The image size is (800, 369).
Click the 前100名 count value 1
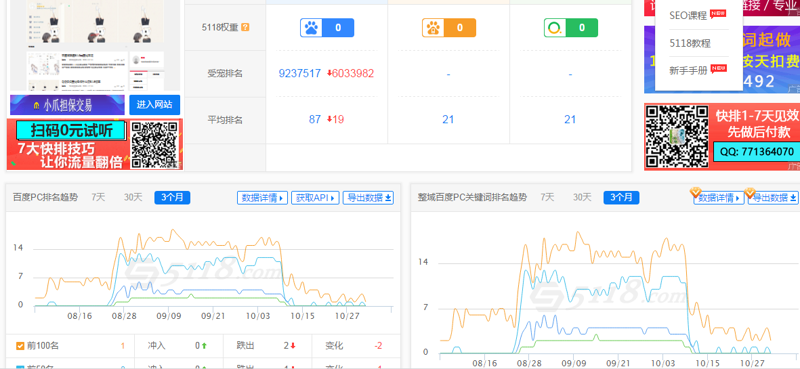(x=122, y=346)
